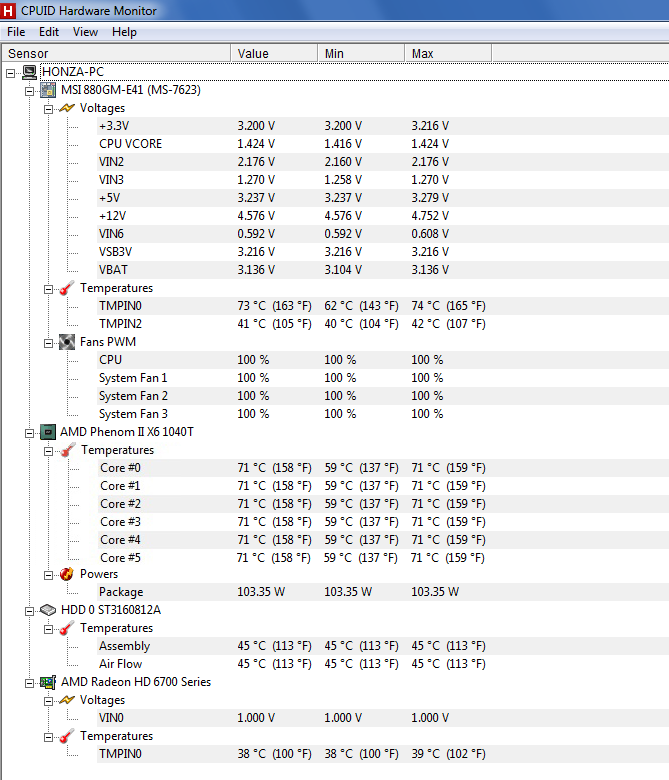Select the VIN0 voltage row
The image size is (669, 780).
click(383, 718)
